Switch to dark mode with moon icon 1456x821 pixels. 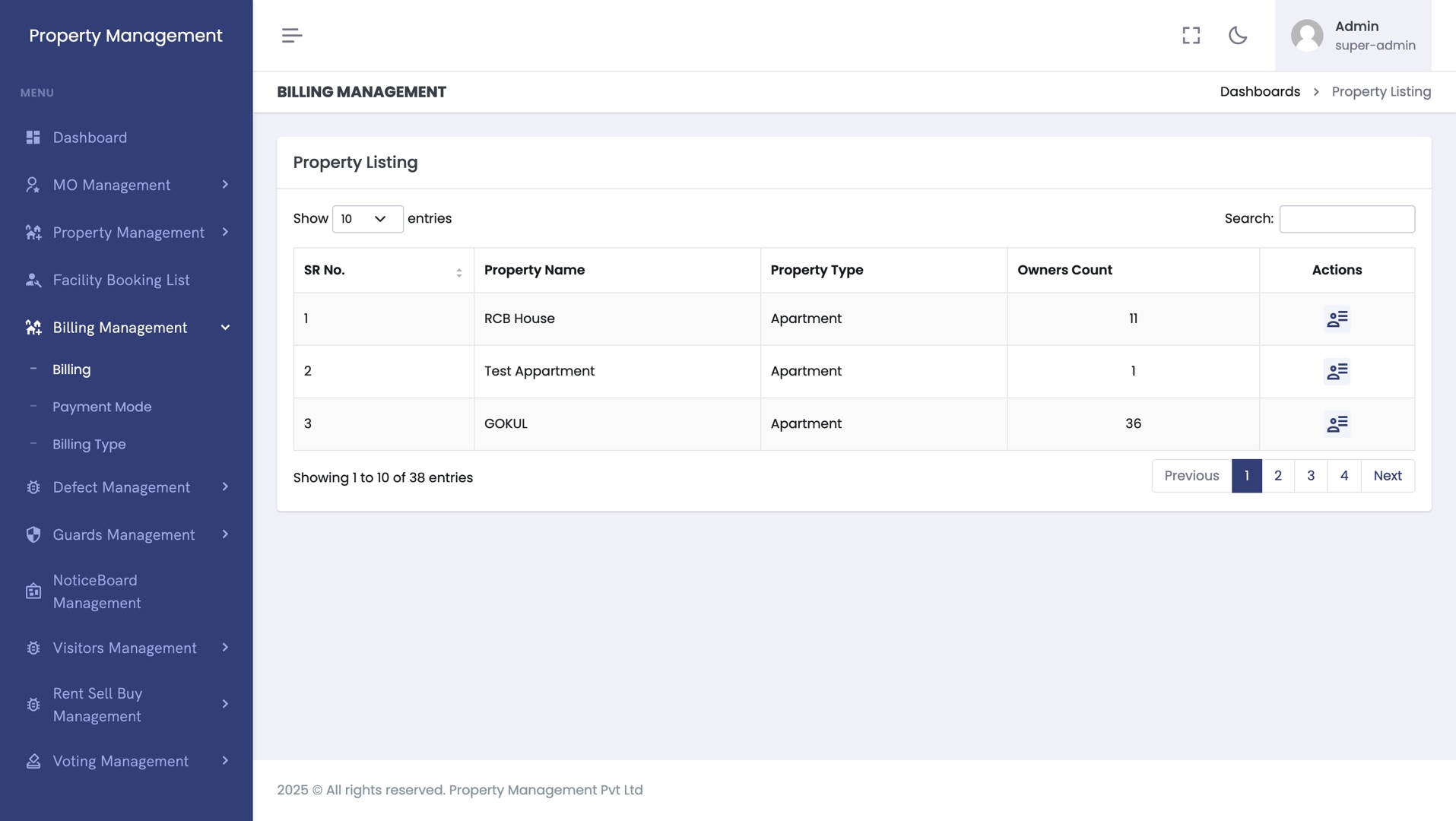coord(1238,36)
